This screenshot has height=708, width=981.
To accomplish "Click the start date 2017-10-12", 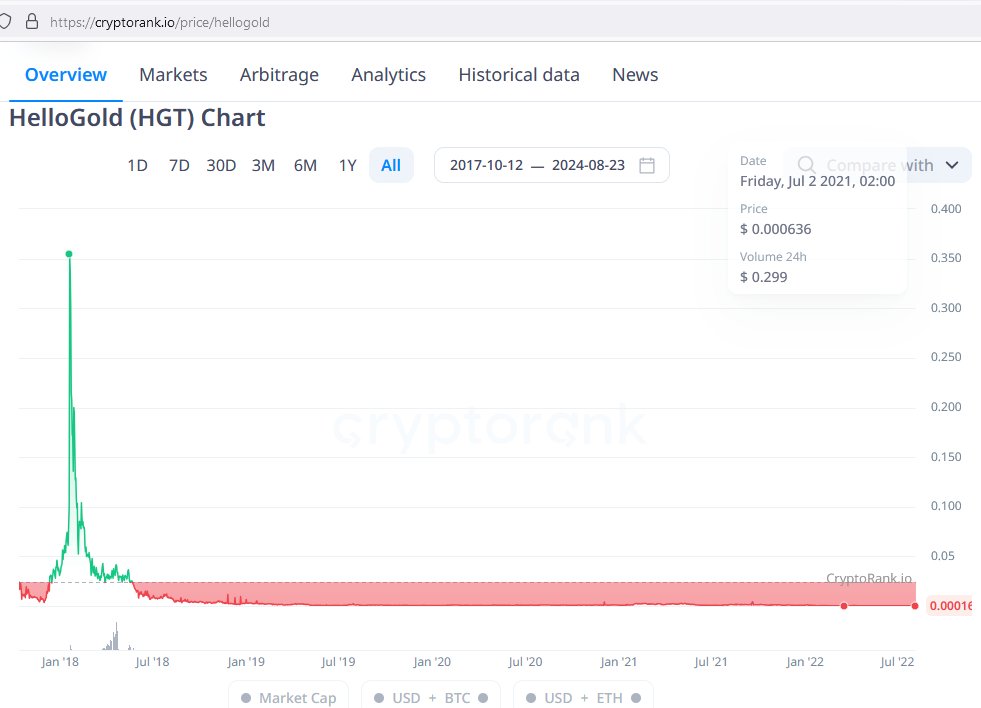I will click(486, 165).
